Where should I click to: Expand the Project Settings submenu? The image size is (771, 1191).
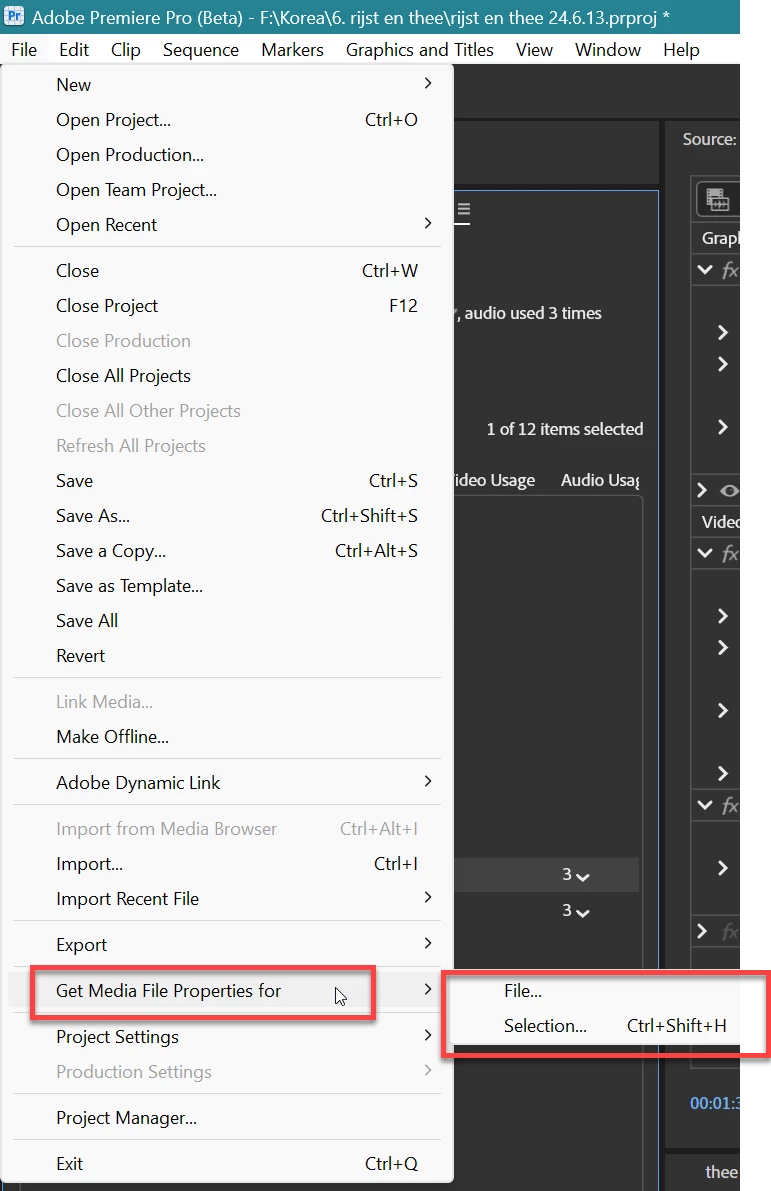[227, 1037]
